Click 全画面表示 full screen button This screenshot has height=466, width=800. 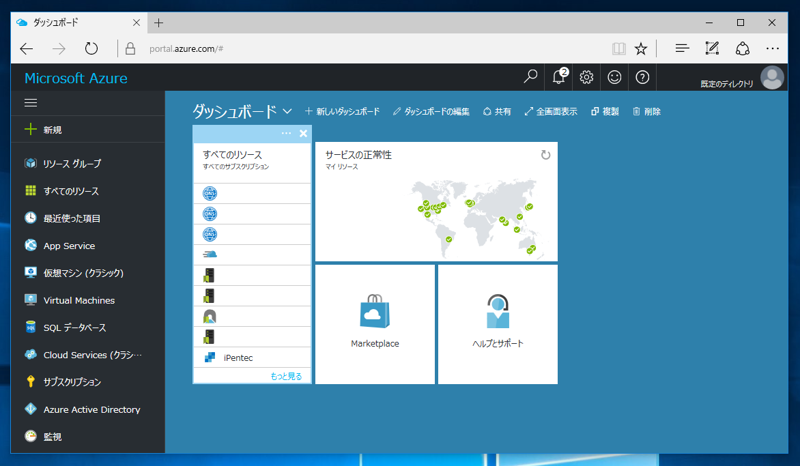coord(551,111)
